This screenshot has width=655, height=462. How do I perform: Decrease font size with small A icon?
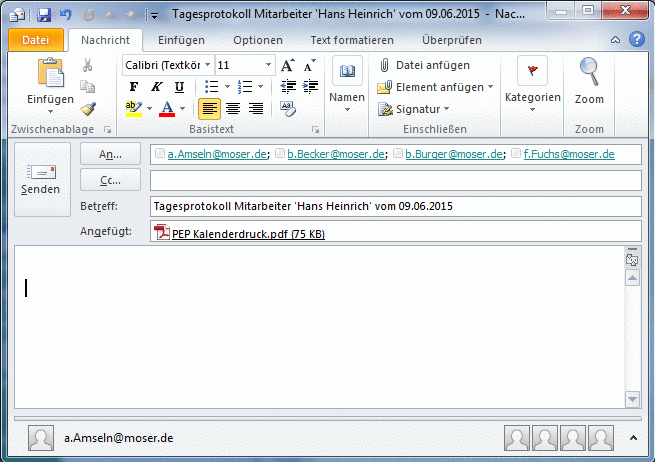point(310,65)
